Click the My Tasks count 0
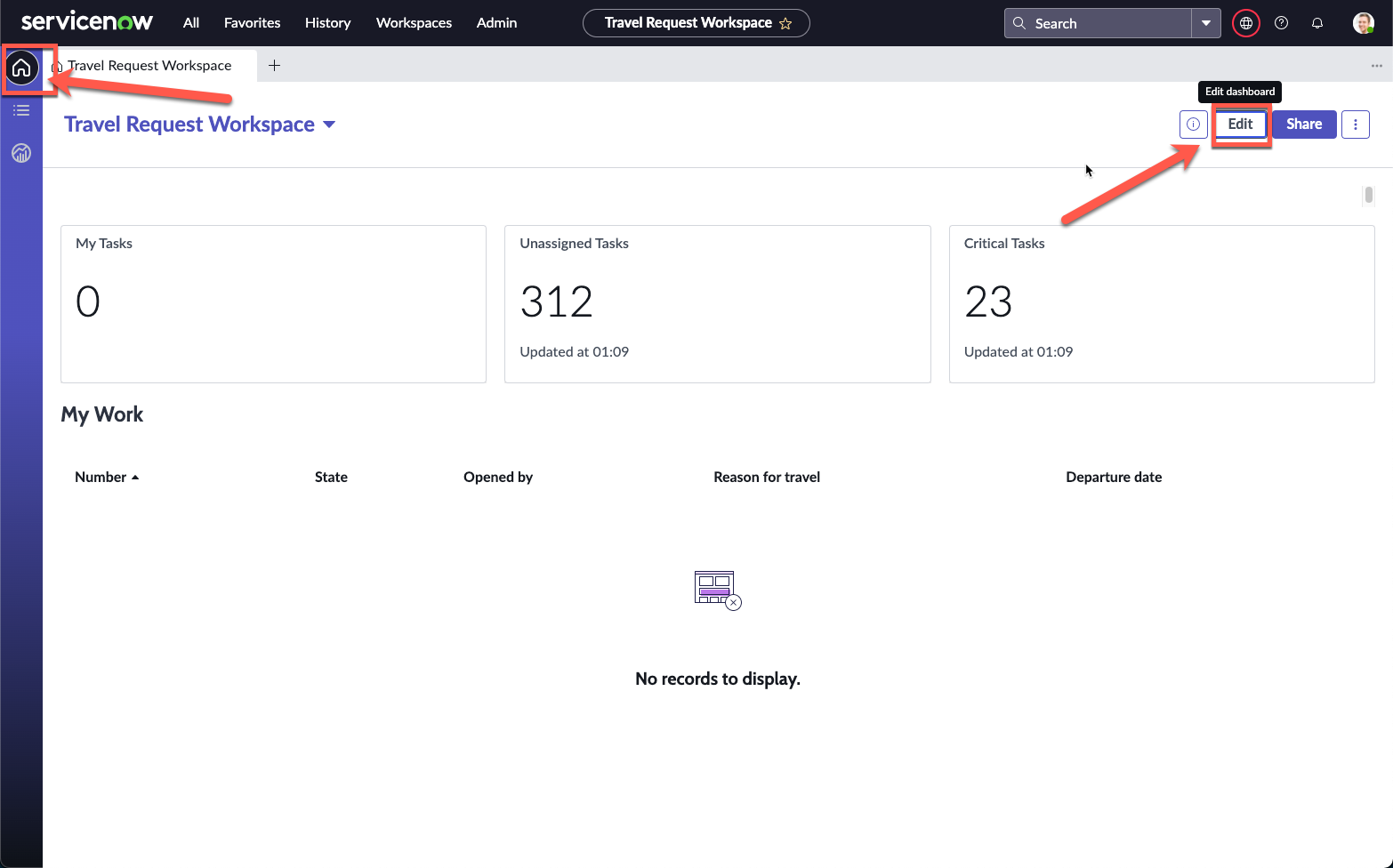 (88, 301)
